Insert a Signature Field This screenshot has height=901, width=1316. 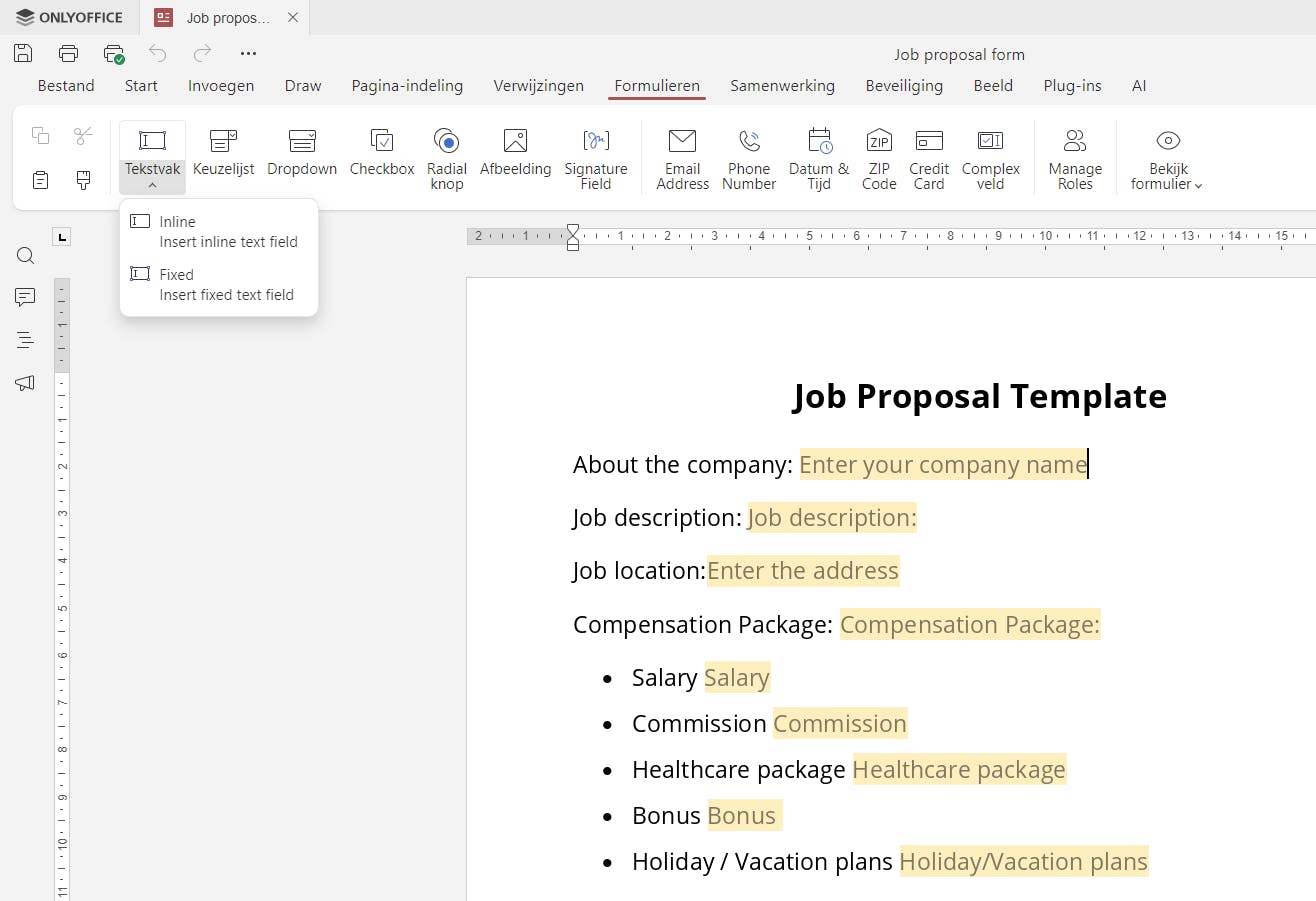click(x=595, y=157)
